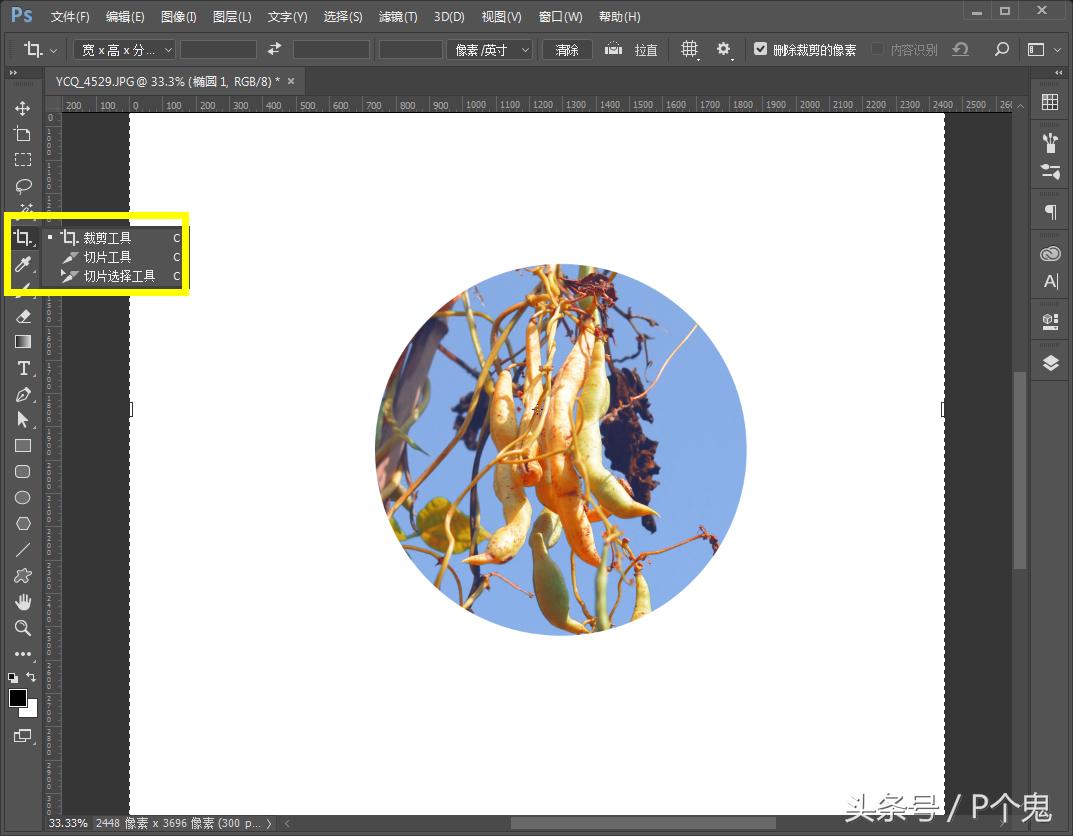Select the Type tool

click(22, 368)
